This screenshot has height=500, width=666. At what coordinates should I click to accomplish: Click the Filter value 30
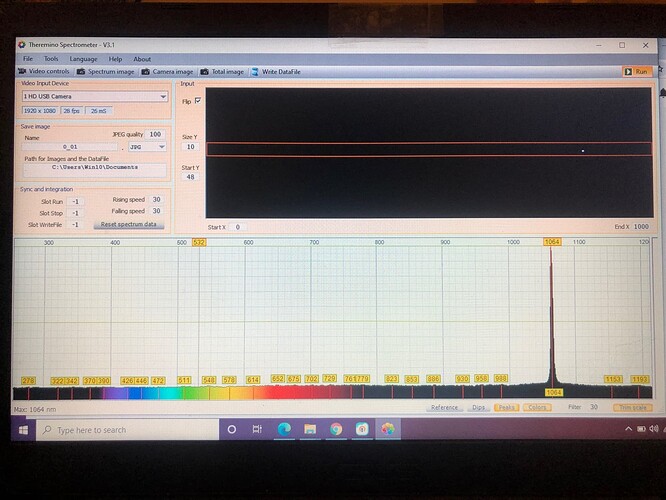594,407
